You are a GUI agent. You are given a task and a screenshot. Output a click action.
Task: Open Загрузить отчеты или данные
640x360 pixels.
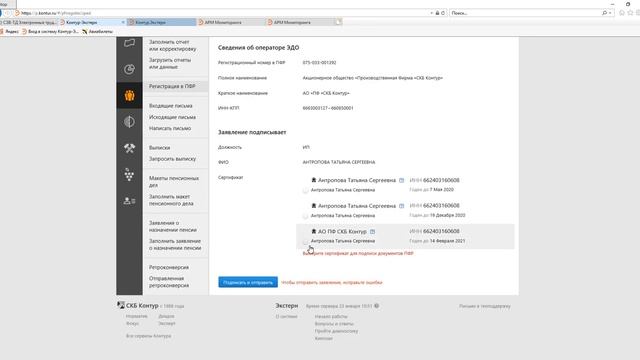[170, 63]
